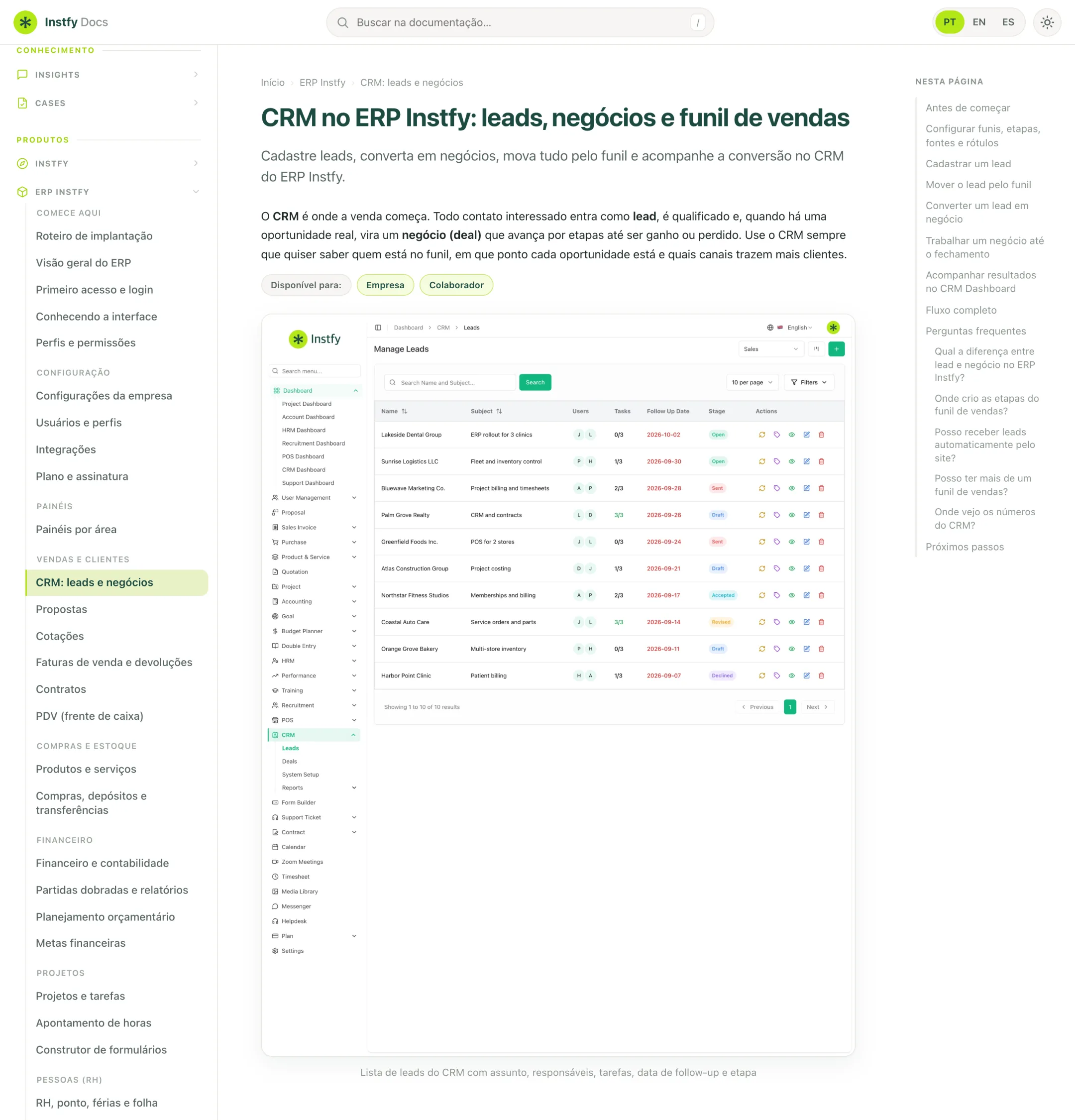This screenshot has width=1075, height=1120.
Task: Toggle the light/dark theme sun icon
Action: (1047, 22)
